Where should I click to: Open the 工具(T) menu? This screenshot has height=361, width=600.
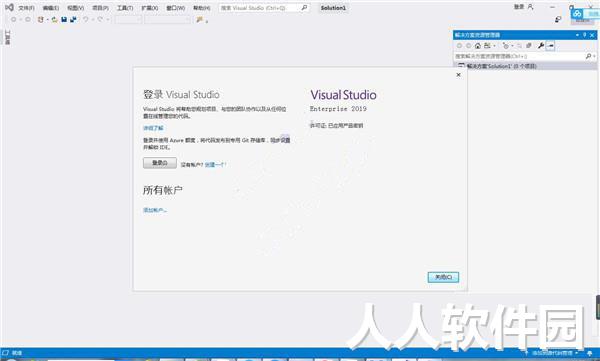click(x=125, y=8)
